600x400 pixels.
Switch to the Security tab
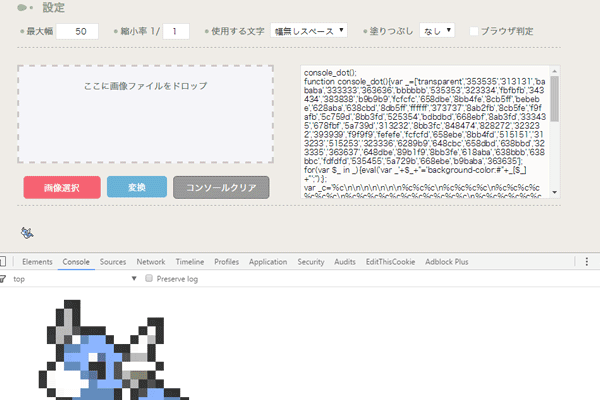point(311,262)
